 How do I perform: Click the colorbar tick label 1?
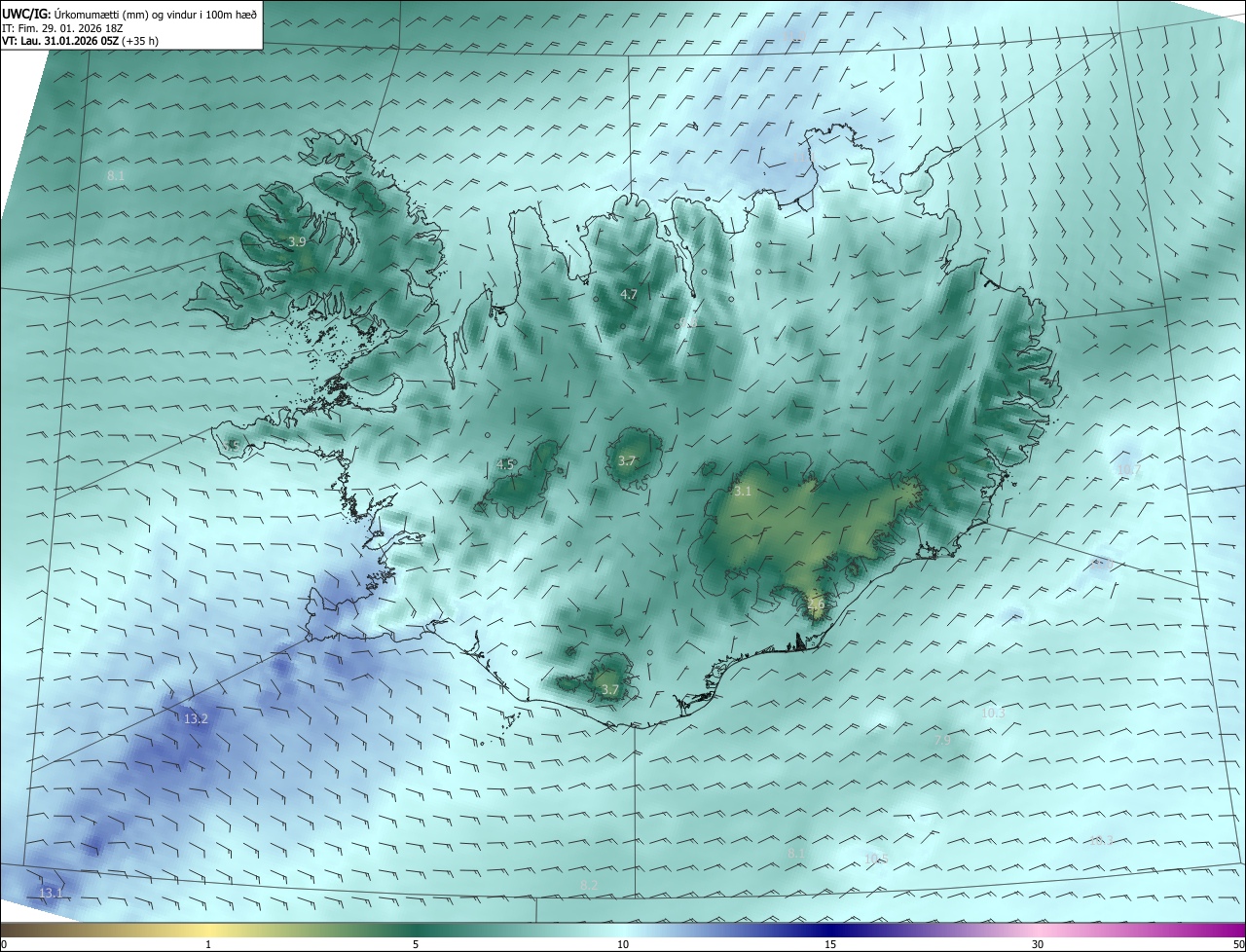coord(209,944)
